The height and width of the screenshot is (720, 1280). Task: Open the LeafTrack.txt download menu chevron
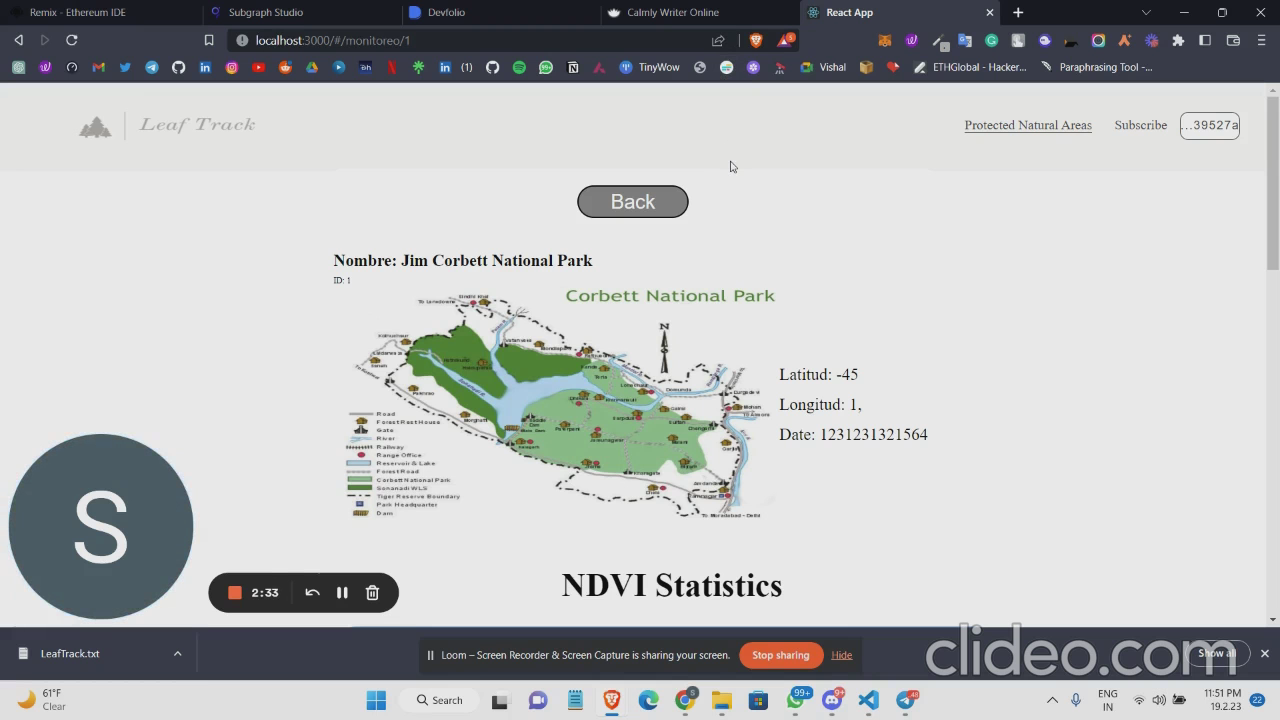tap(177, 654)
